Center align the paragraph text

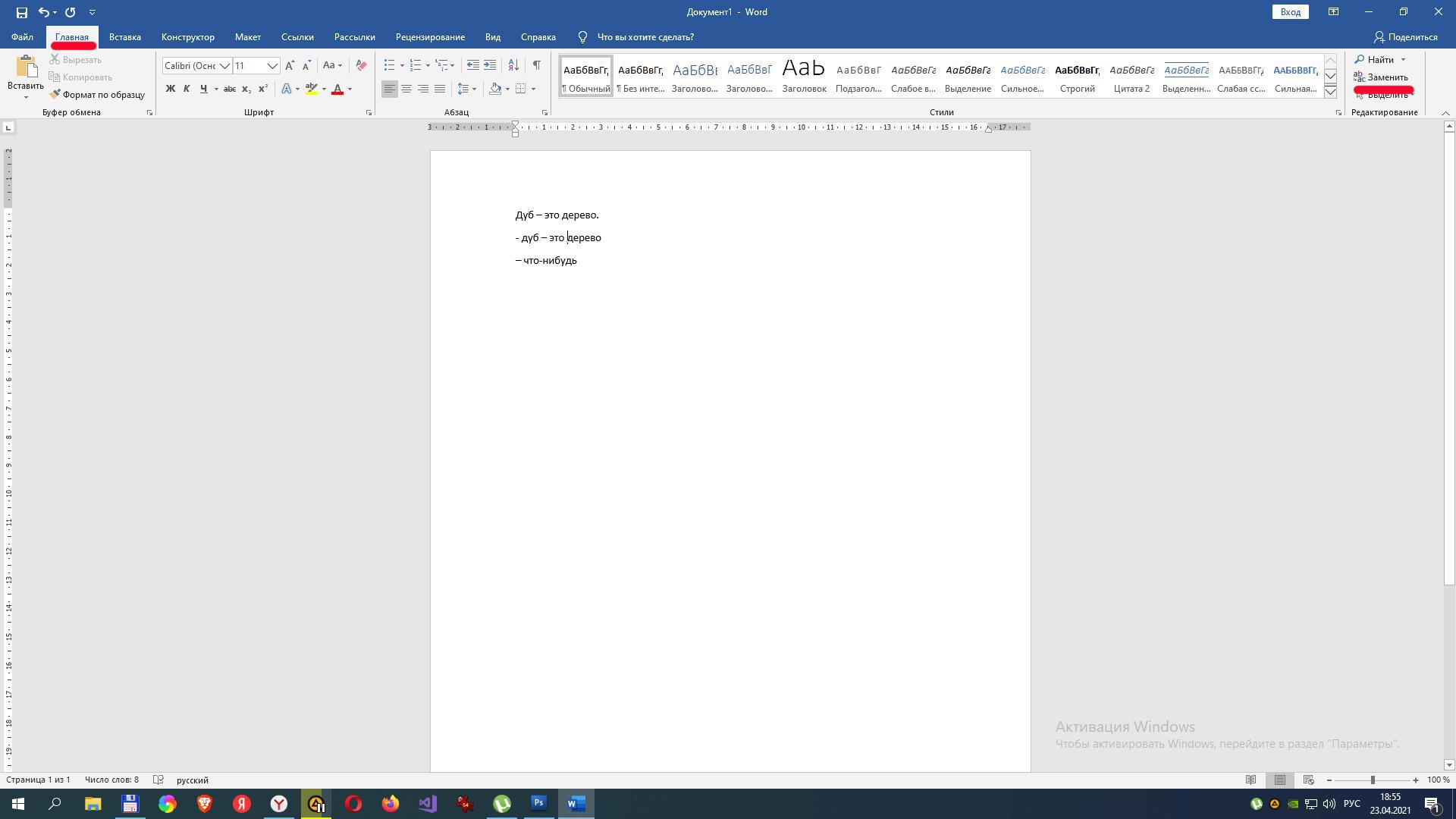pos(406,89)
